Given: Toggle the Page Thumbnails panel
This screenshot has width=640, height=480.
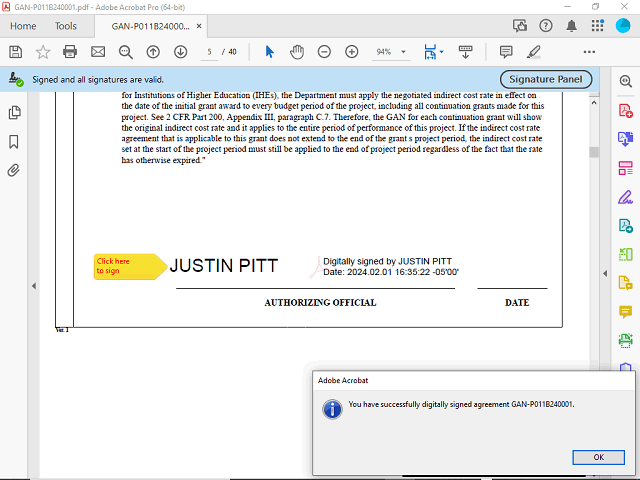Looking at the screenshot, I should click(14, 112).
